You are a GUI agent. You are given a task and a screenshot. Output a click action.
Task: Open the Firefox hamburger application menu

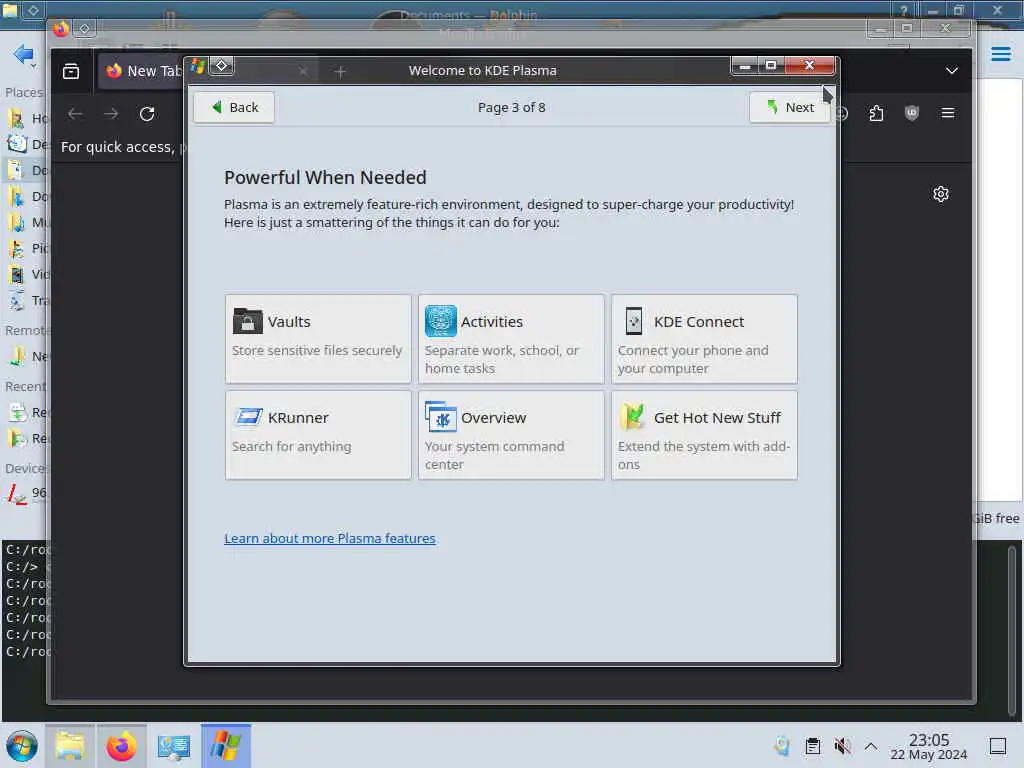(948, 114)
